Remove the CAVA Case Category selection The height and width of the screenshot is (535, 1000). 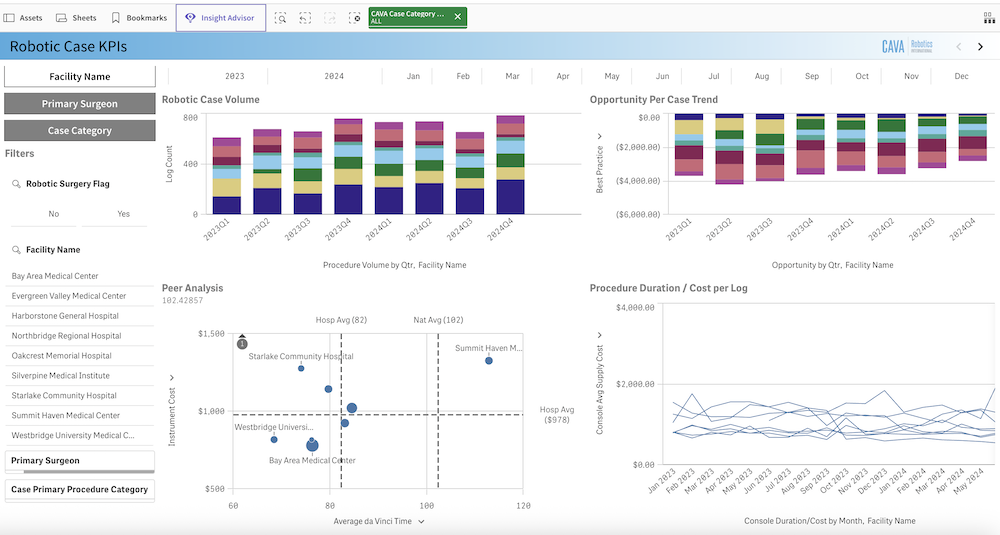pos(458,17)
